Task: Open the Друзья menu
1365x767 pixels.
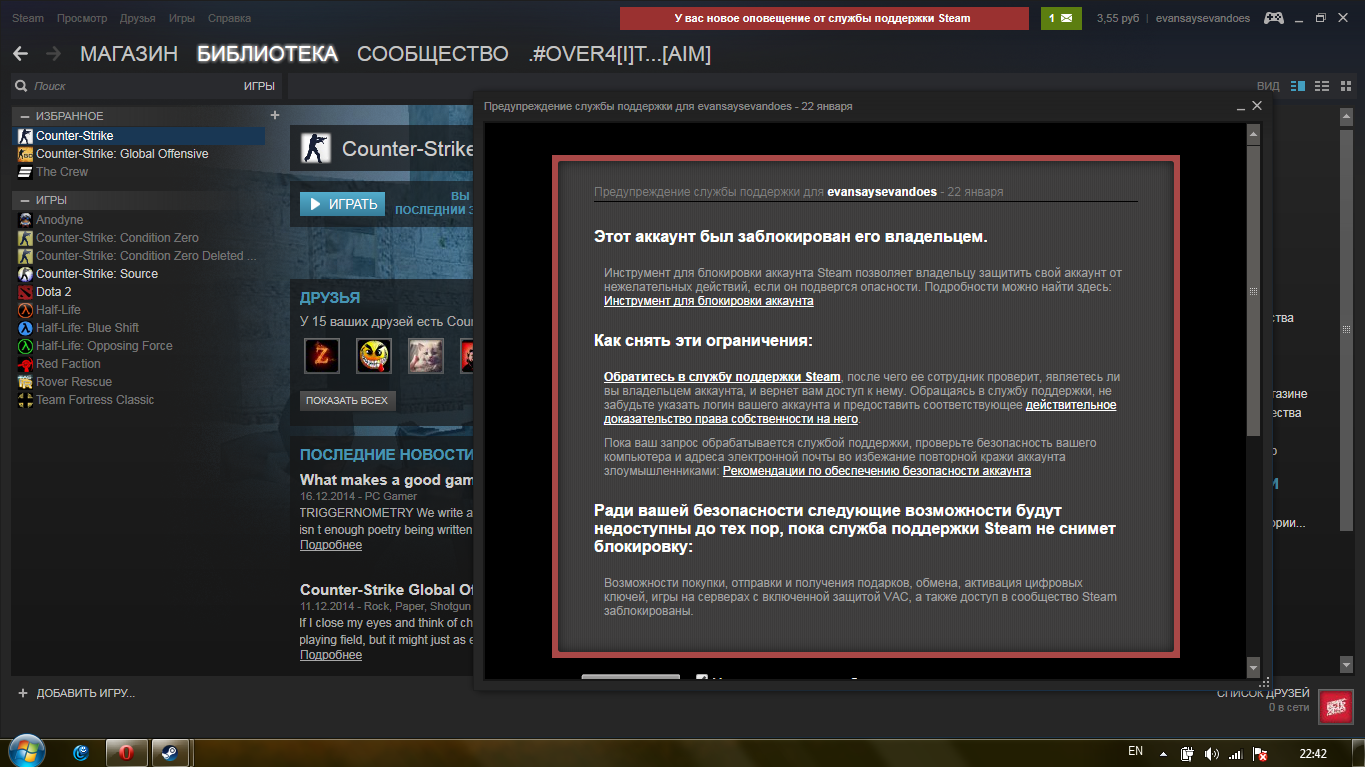Action: click(137, 18)
